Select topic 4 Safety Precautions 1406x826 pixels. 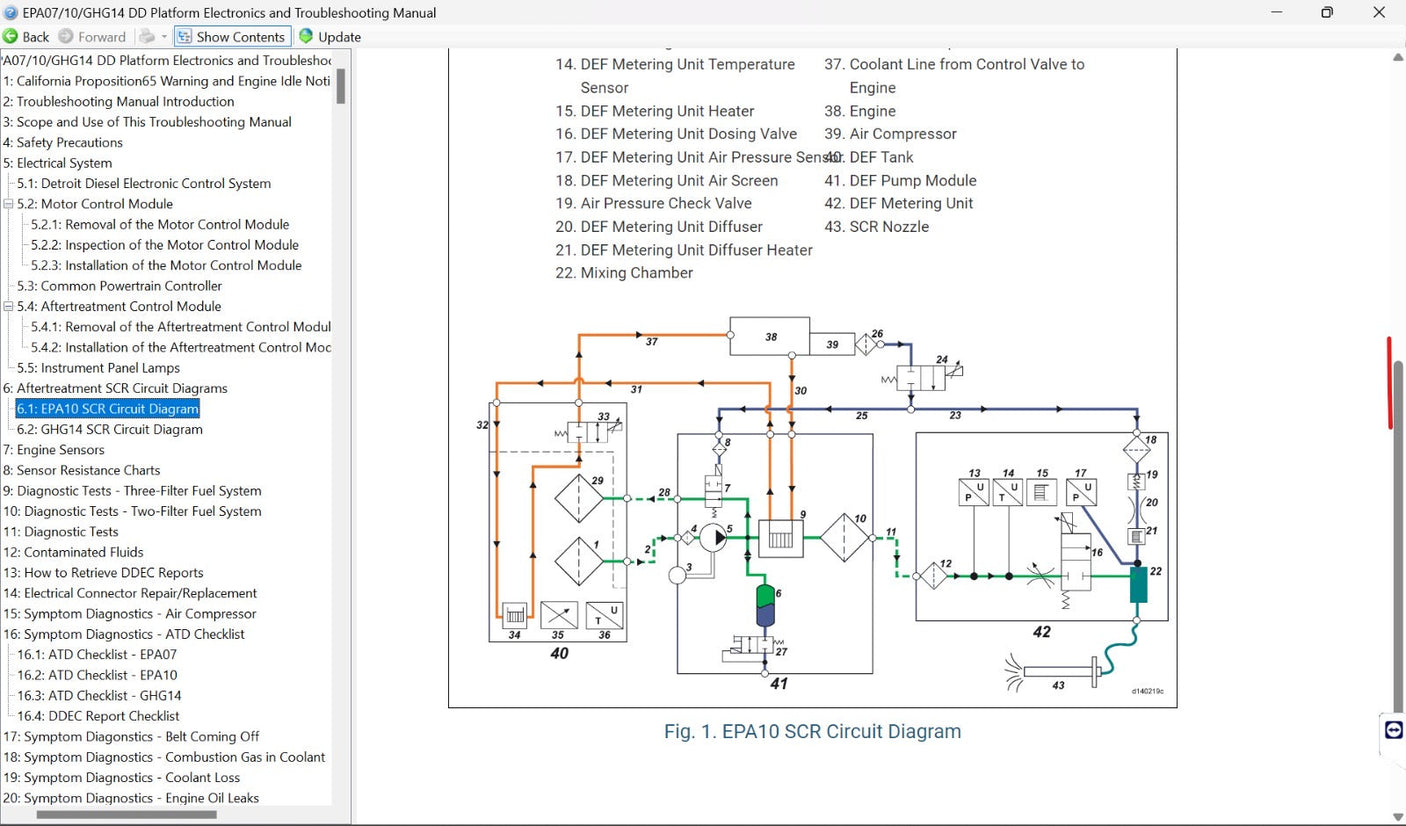click(x=63, y=142)
